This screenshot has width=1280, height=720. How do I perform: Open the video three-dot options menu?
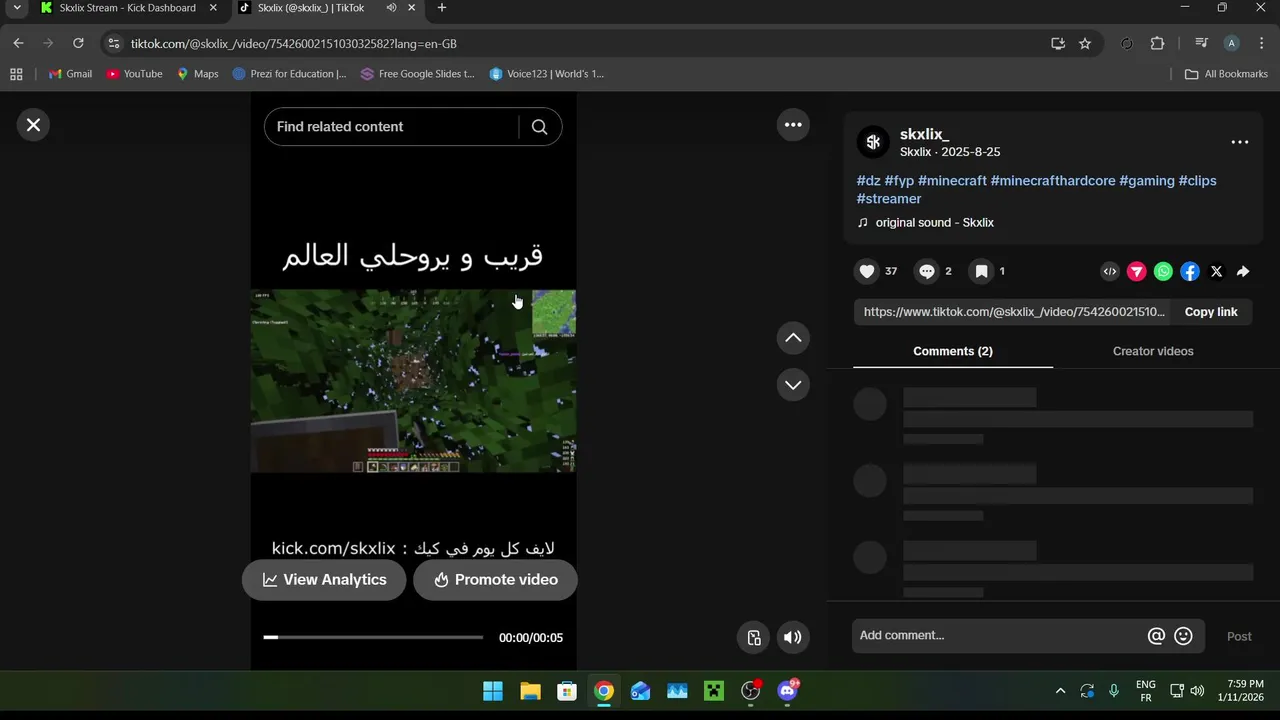793,125
